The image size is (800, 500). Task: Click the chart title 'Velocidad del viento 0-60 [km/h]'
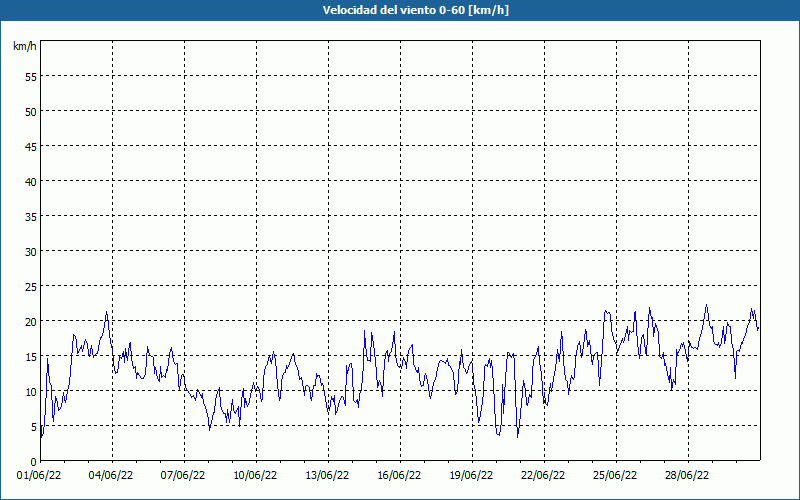click(x=415, y=10)
